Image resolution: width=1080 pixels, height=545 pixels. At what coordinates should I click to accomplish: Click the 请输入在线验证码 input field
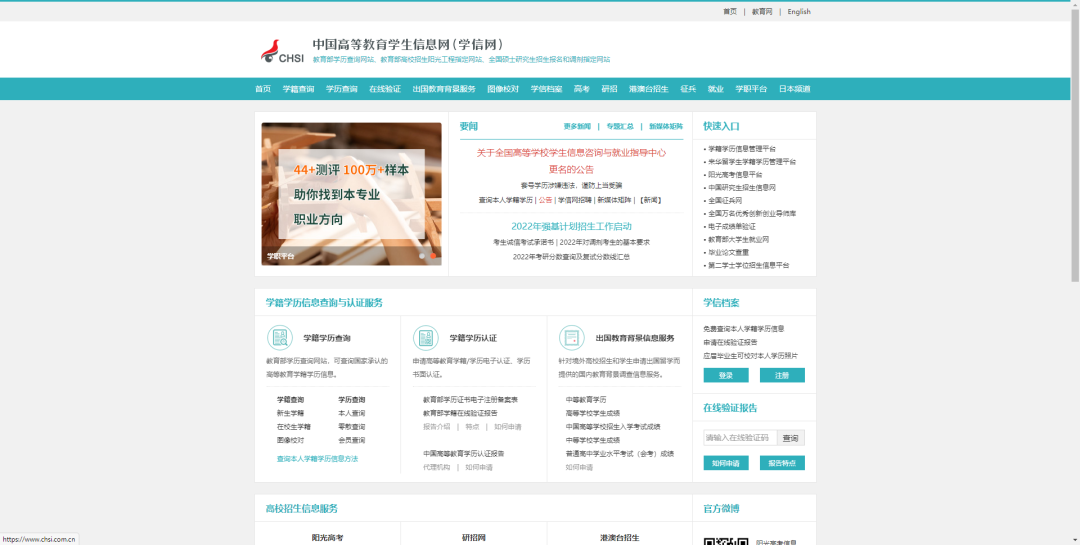coord(740,438)
